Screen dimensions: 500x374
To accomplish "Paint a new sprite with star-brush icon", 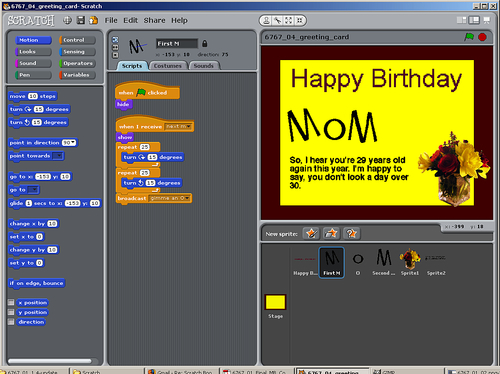I will tap(311, 233).
